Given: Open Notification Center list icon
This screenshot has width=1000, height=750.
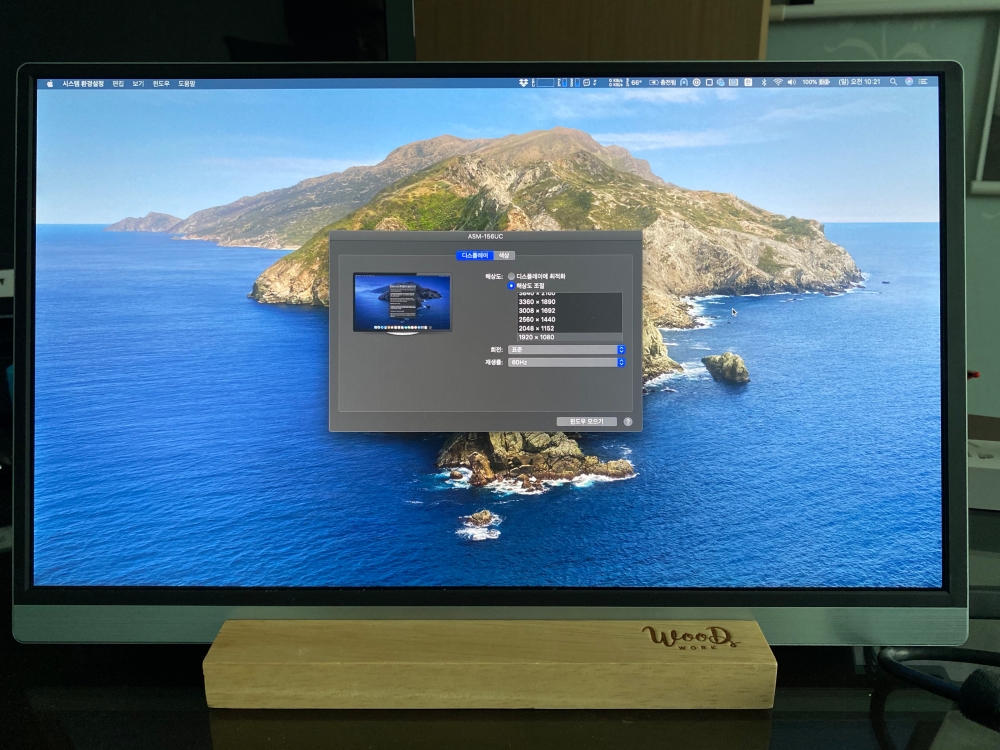Looking at the screenshot, I should (x=923, y=82).
